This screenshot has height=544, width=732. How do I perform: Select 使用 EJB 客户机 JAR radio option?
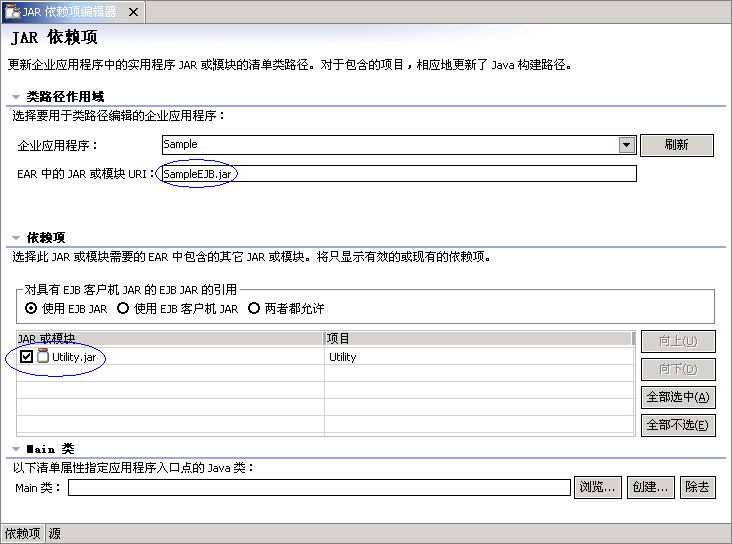[123, 309]
